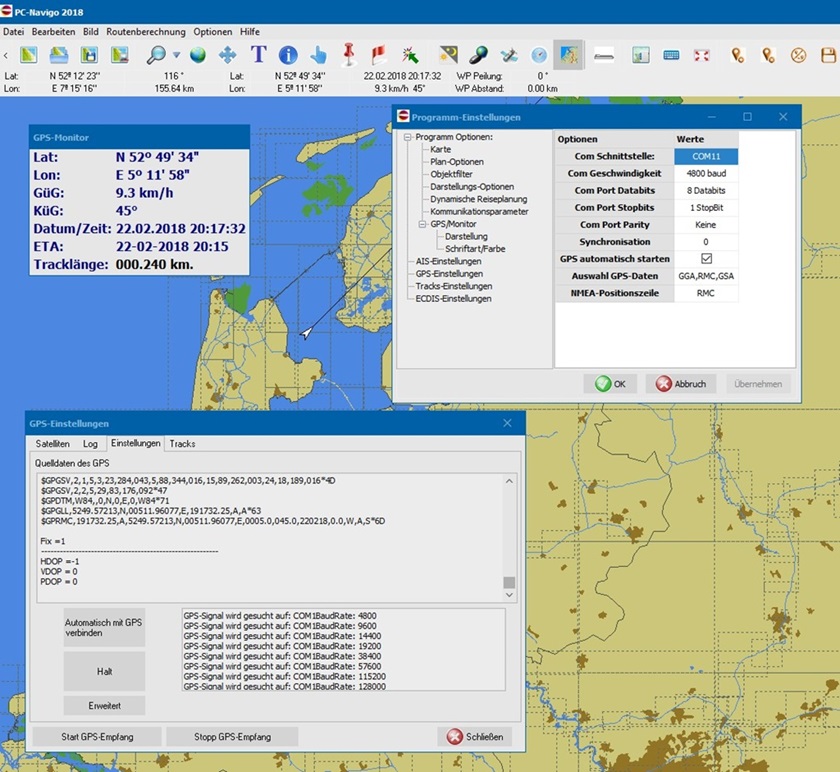The image size is (840, 772).
Task: Click the blue info icon
Action: (x=288, y=55)
